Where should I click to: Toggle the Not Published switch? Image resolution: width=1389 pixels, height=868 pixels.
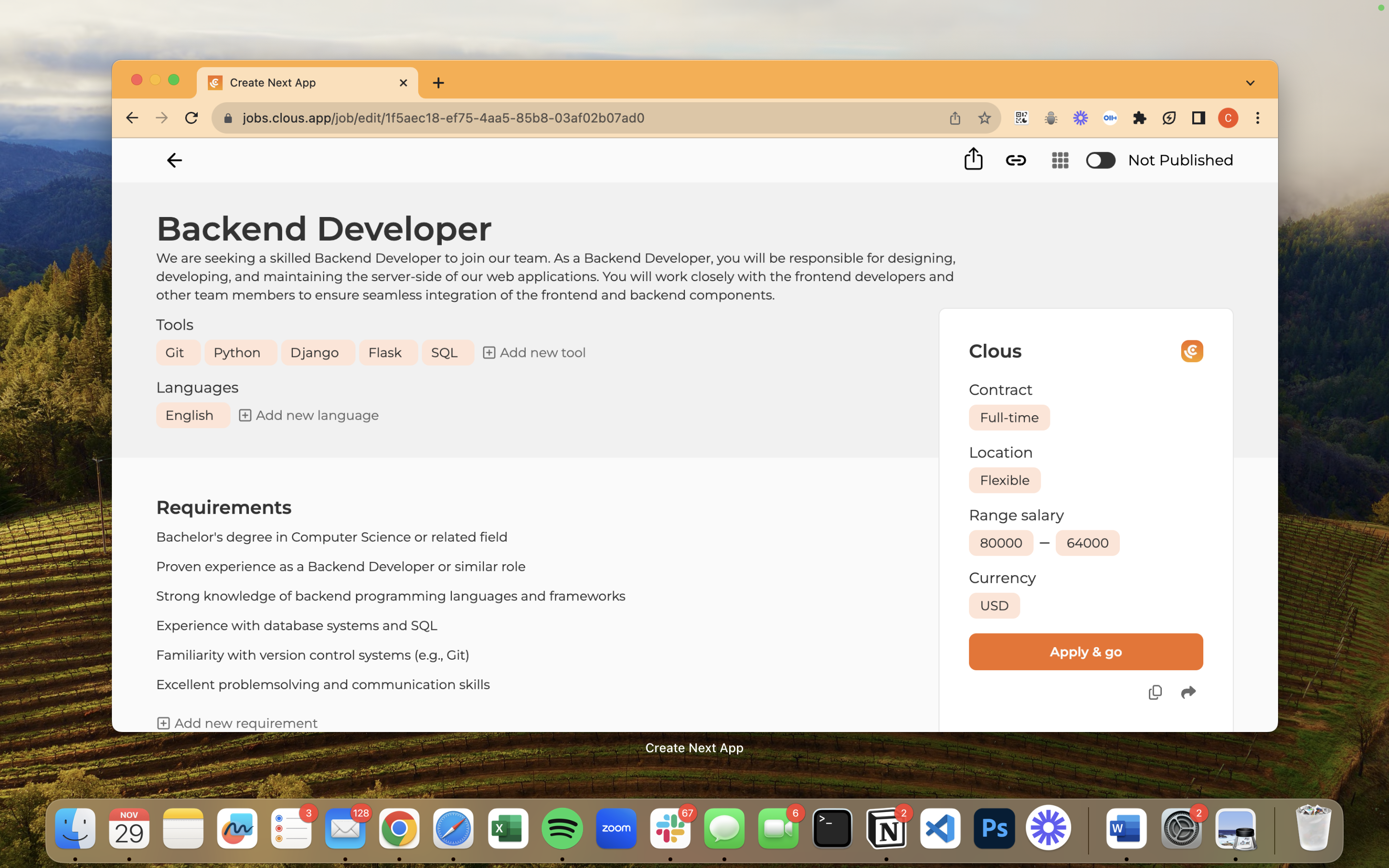[1100, 160]
